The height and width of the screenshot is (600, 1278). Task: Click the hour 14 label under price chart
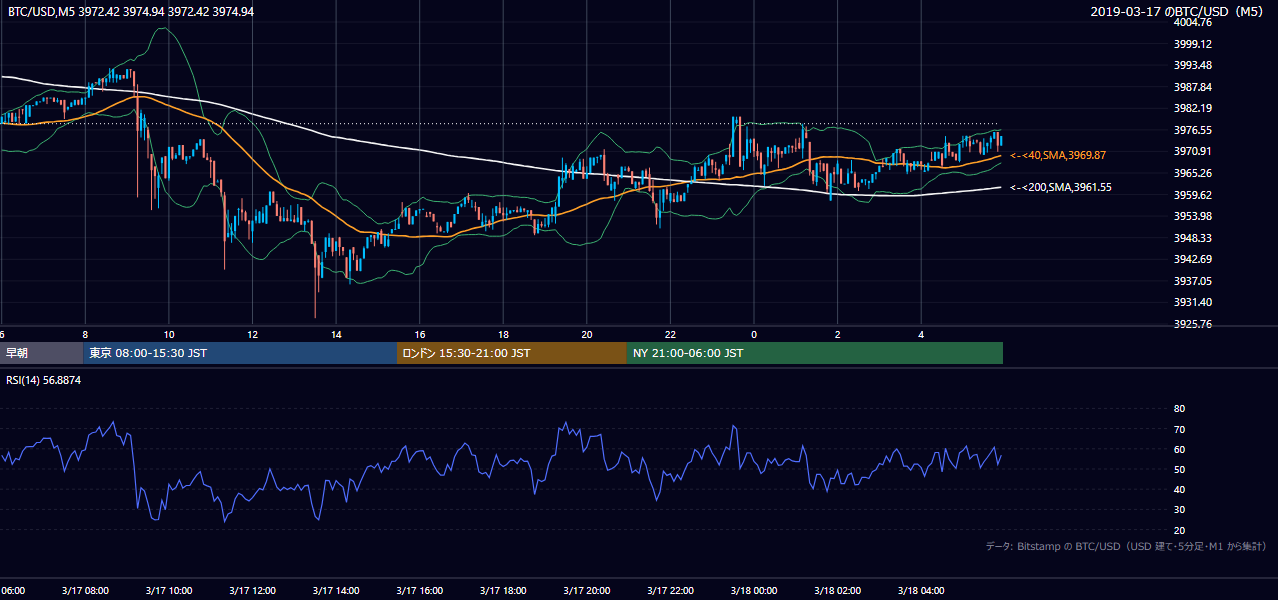point(336,334)
